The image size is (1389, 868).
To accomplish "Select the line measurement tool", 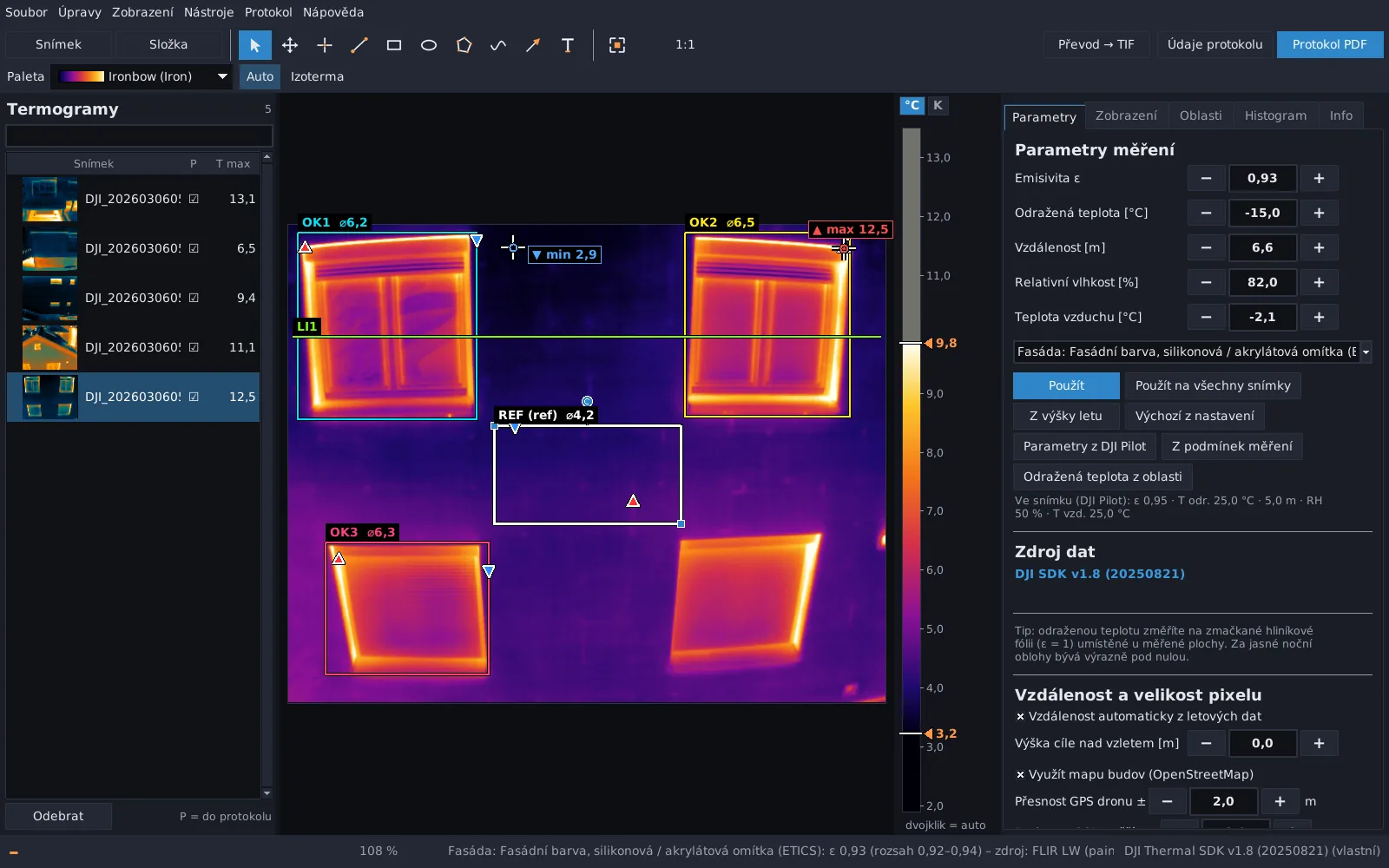I will click(x=359, y=45).
